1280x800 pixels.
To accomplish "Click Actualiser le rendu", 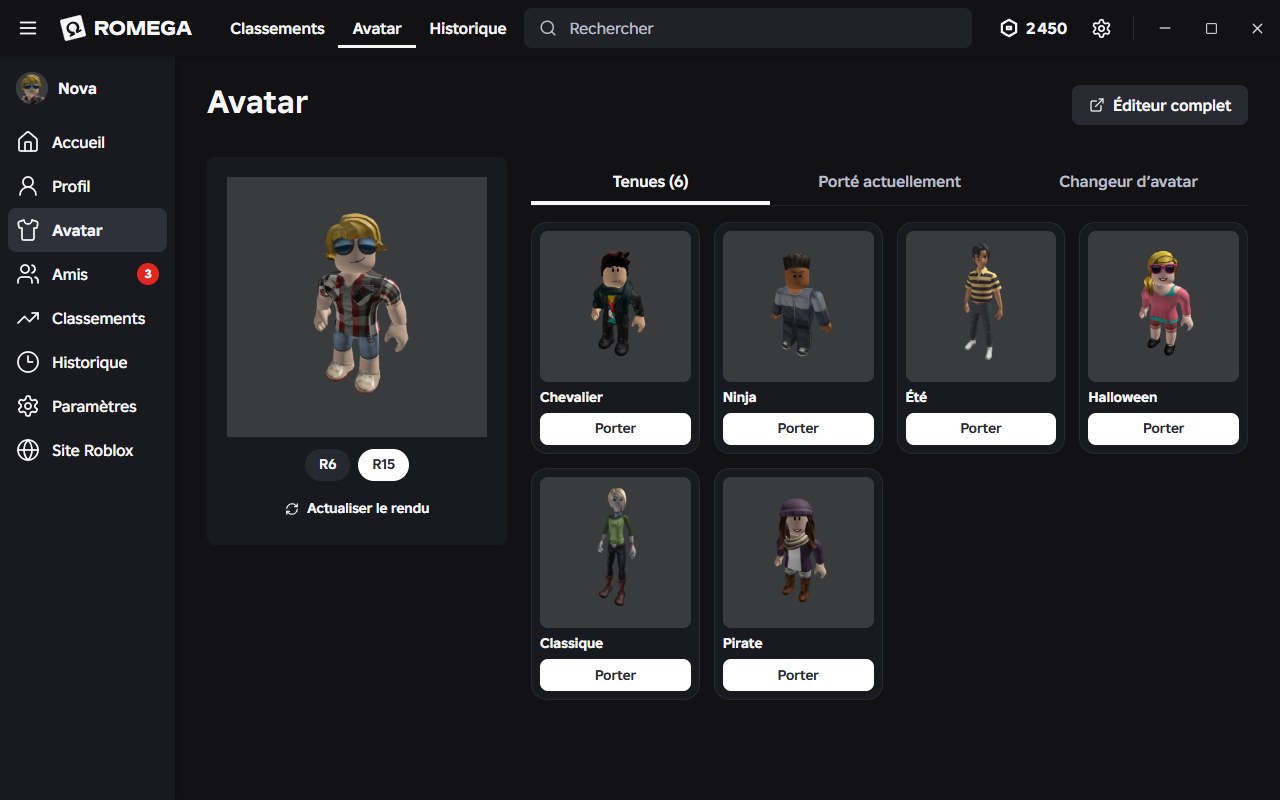I will pos(357,509).
